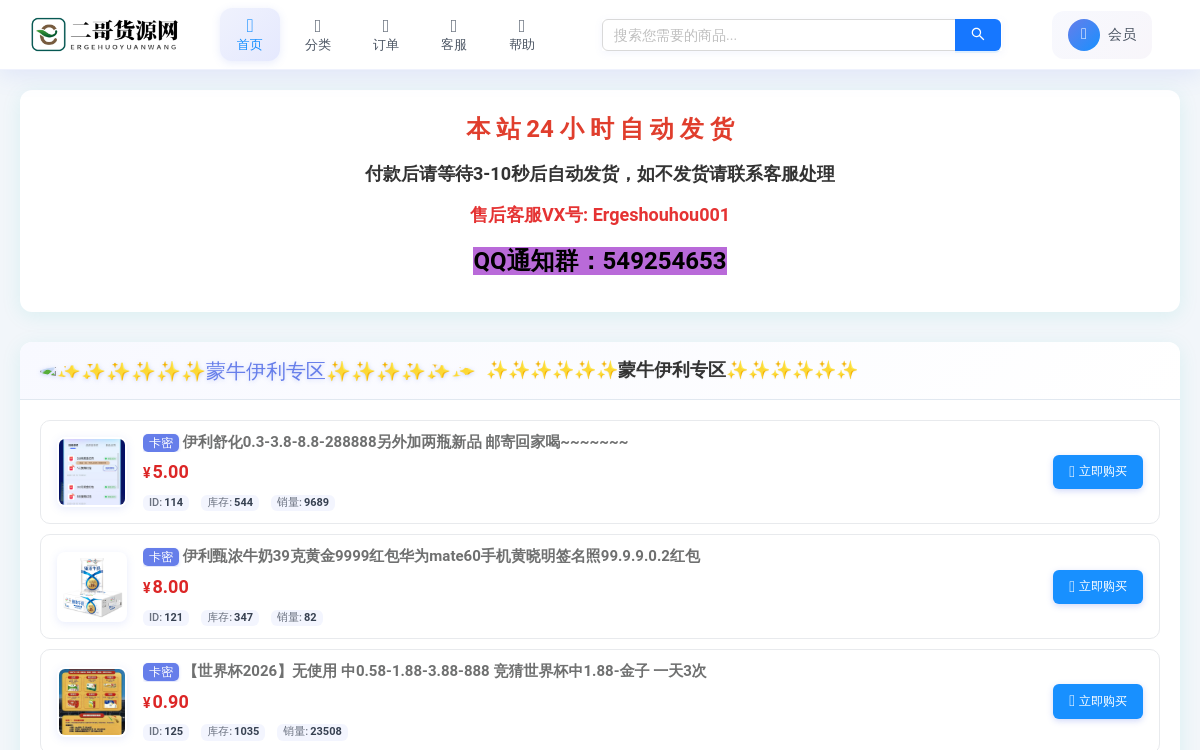
Task: Click the 库存: 347 badge
Action: click(x=230, y=618)
